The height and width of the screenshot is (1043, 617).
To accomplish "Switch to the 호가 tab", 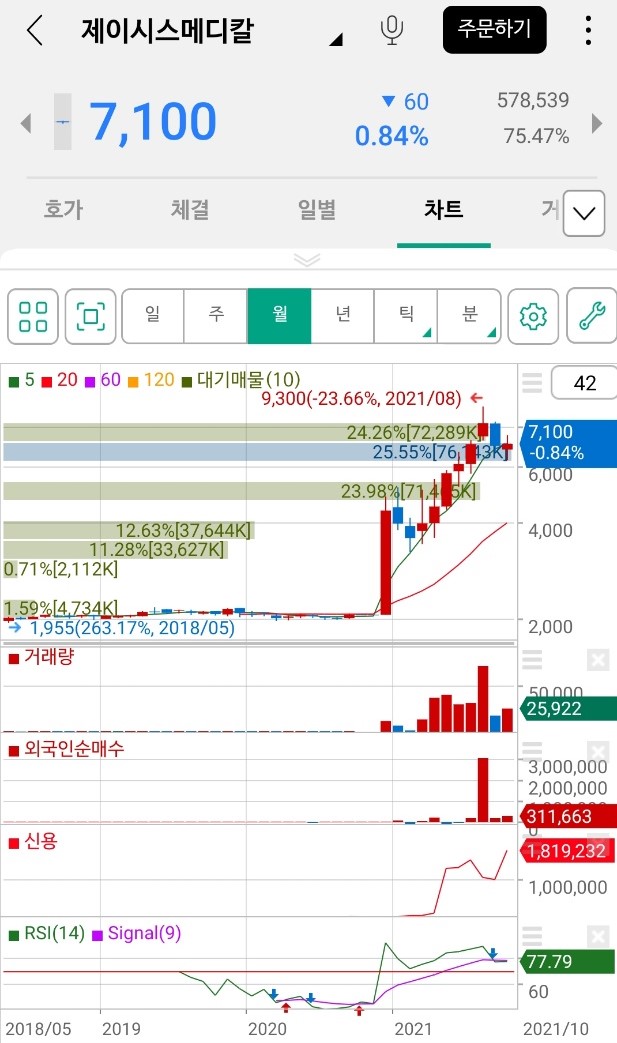I will tap(63, 210).
